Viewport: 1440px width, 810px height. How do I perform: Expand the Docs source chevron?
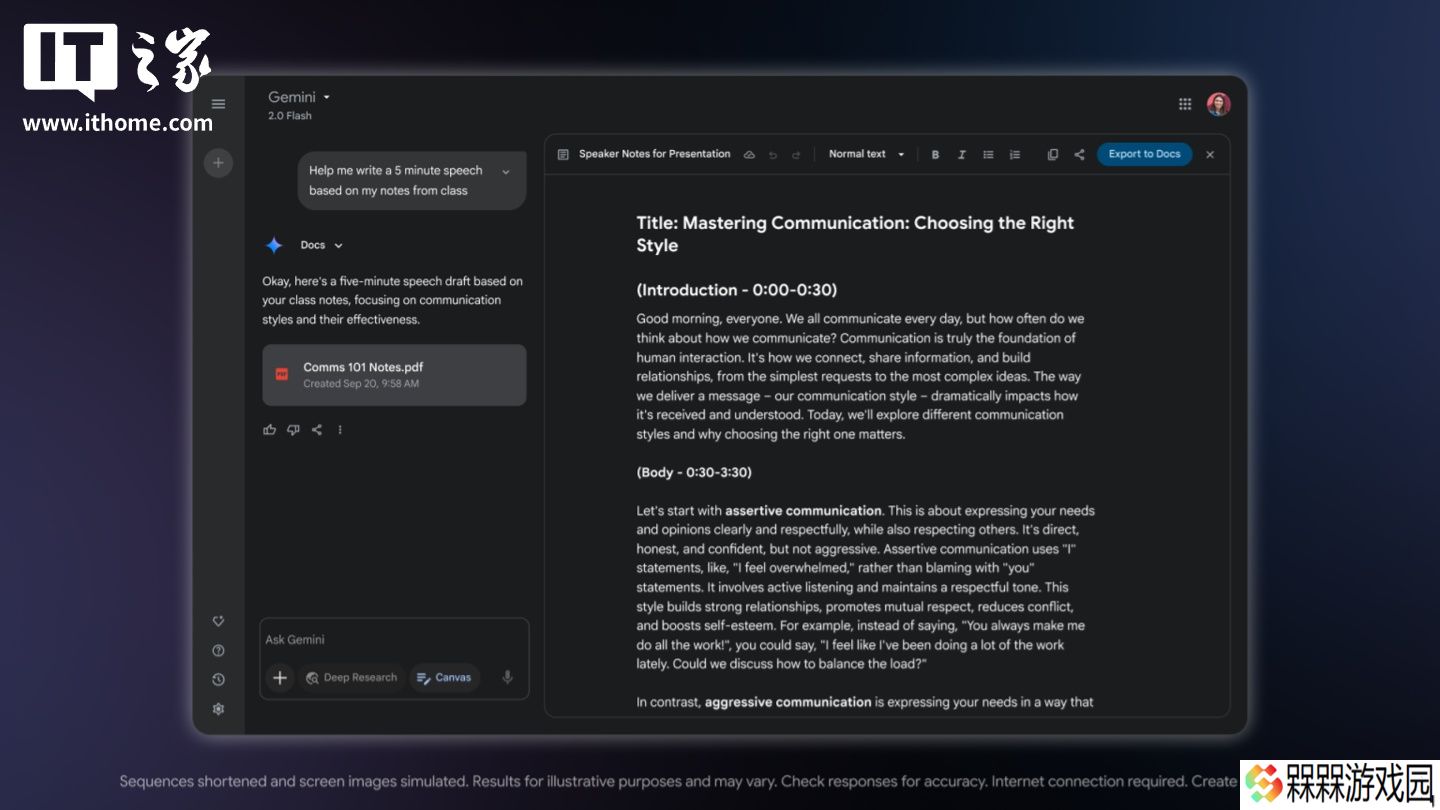(338, 246)
